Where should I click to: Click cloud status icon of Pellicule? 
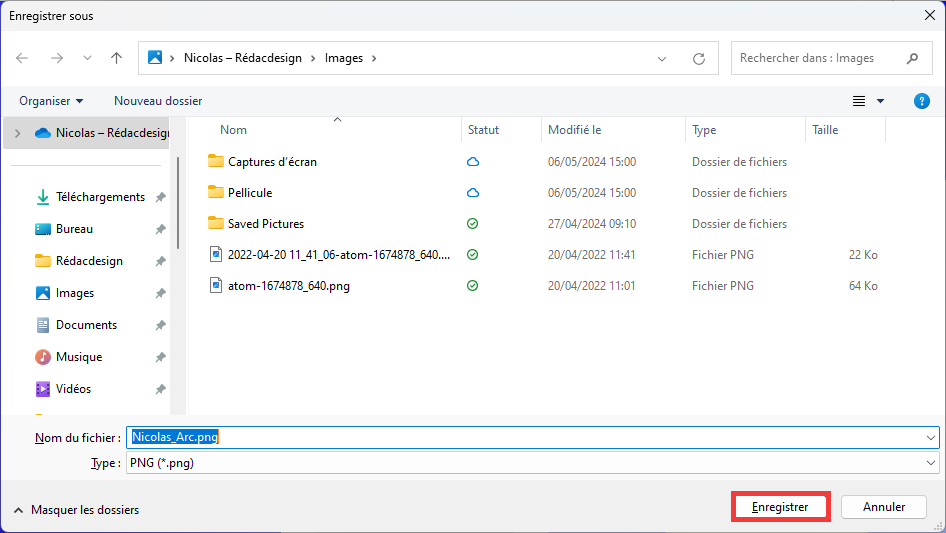click(473, 193)
